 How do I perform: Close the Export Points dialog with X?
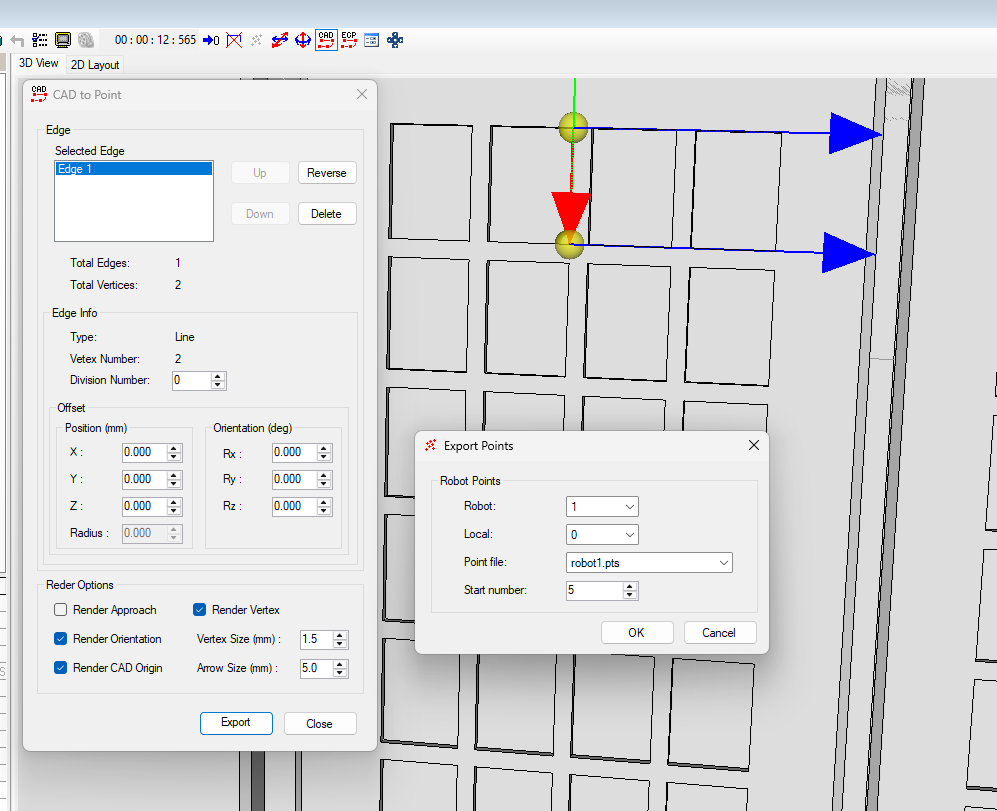[x=753, y=445]
